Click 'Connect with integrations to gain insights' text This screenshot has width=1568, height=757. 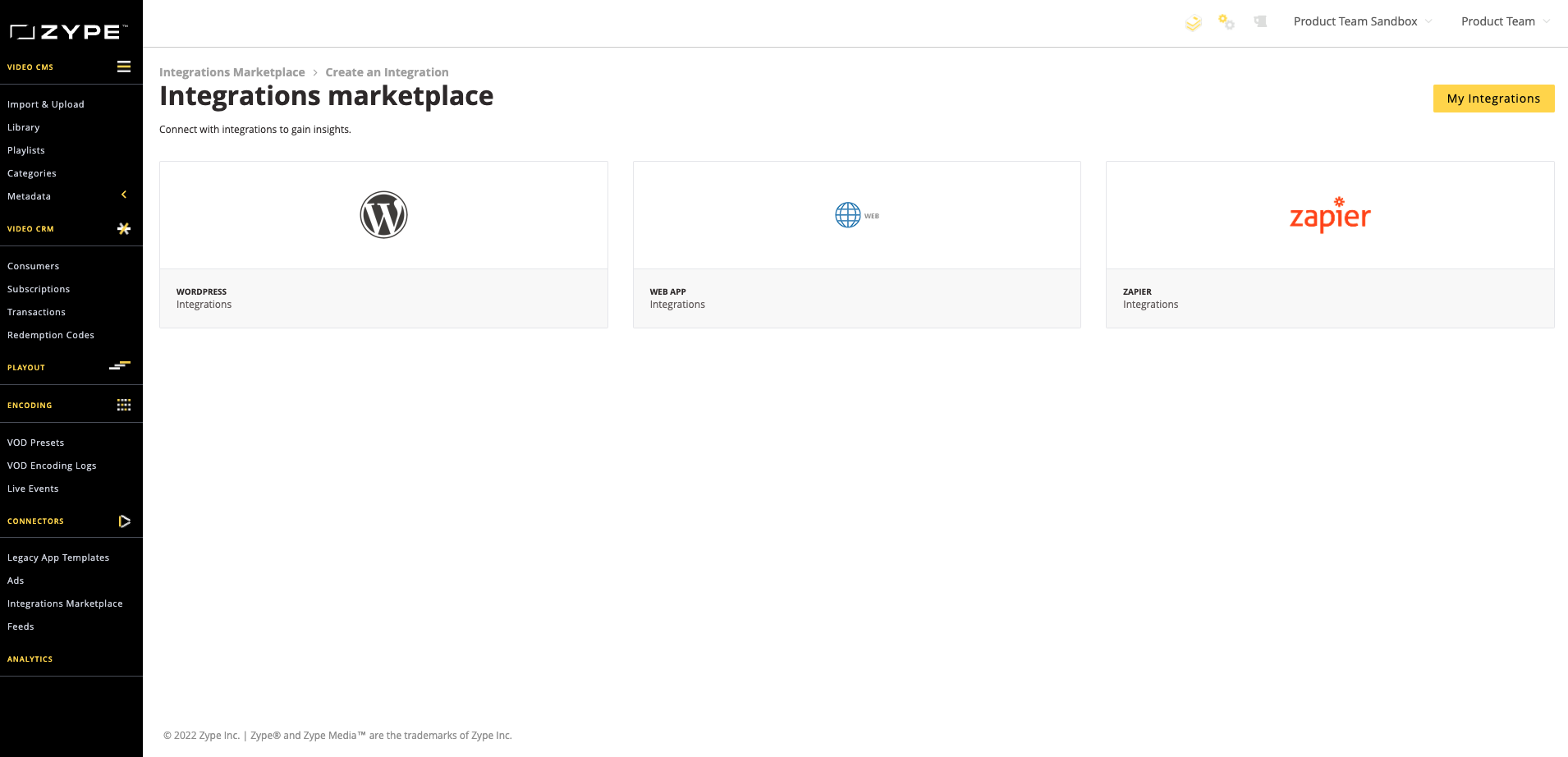(x=255, y=130)
